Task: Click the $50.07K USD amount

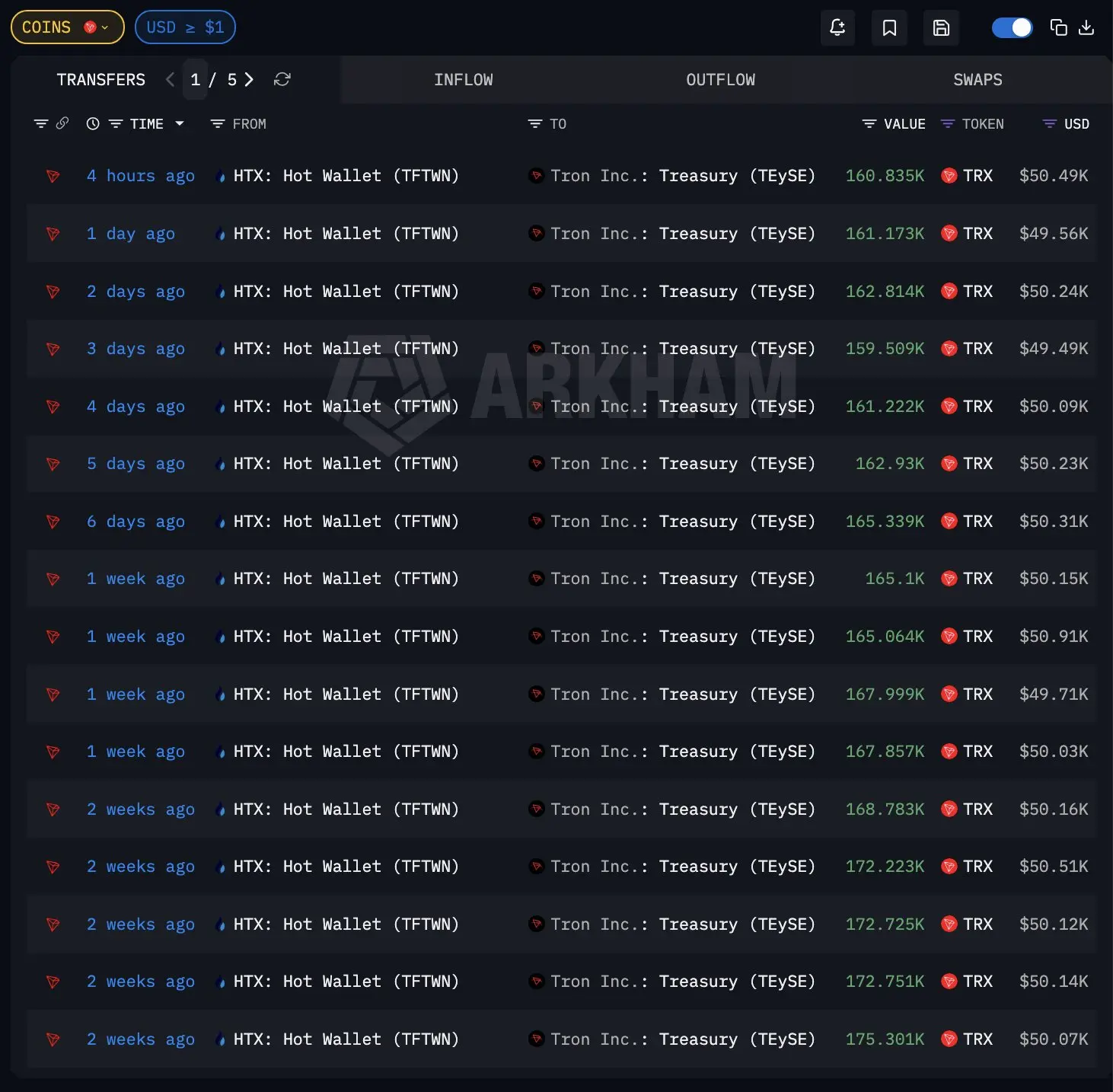Action: tap(1054, 1039)
